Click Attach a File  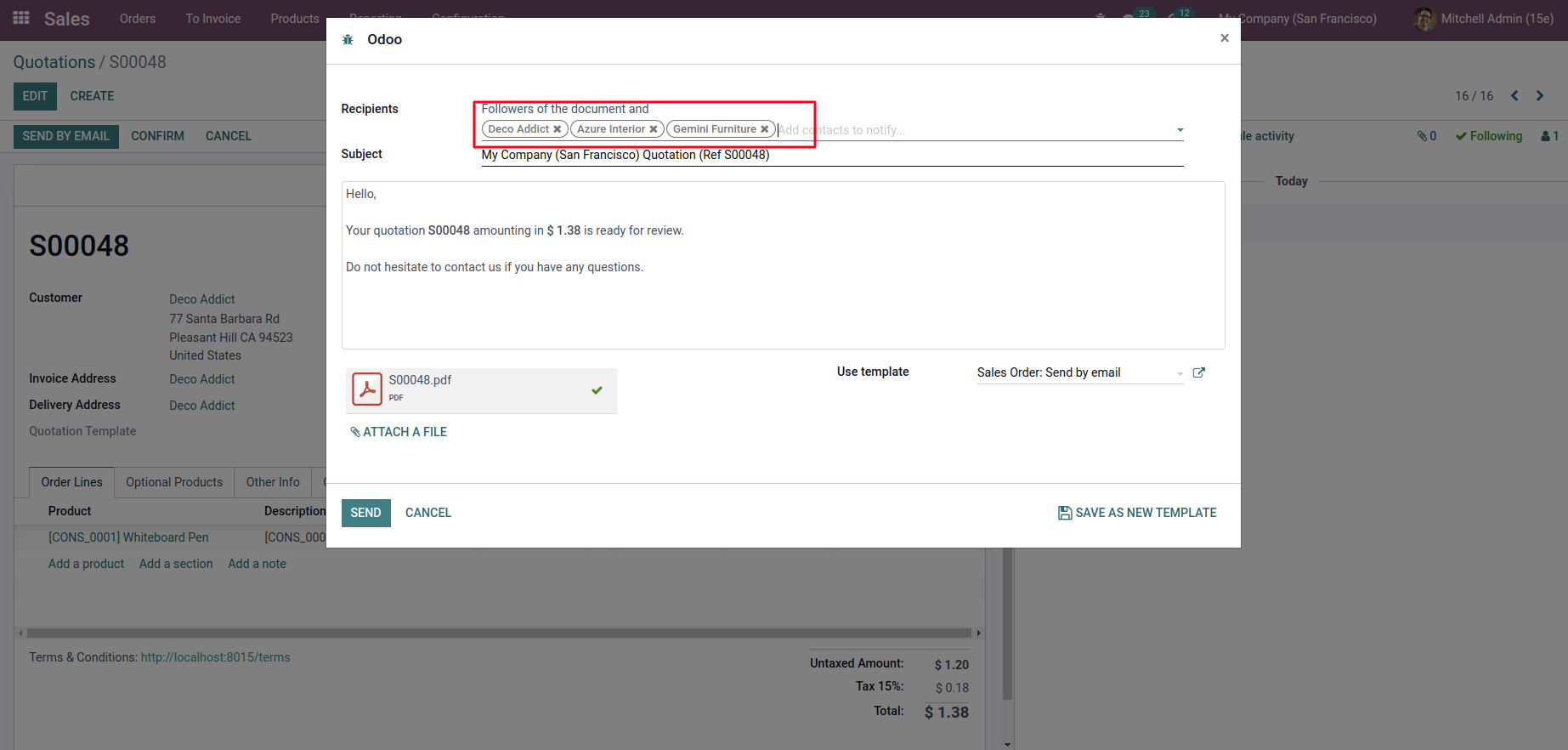click(399, 432)
